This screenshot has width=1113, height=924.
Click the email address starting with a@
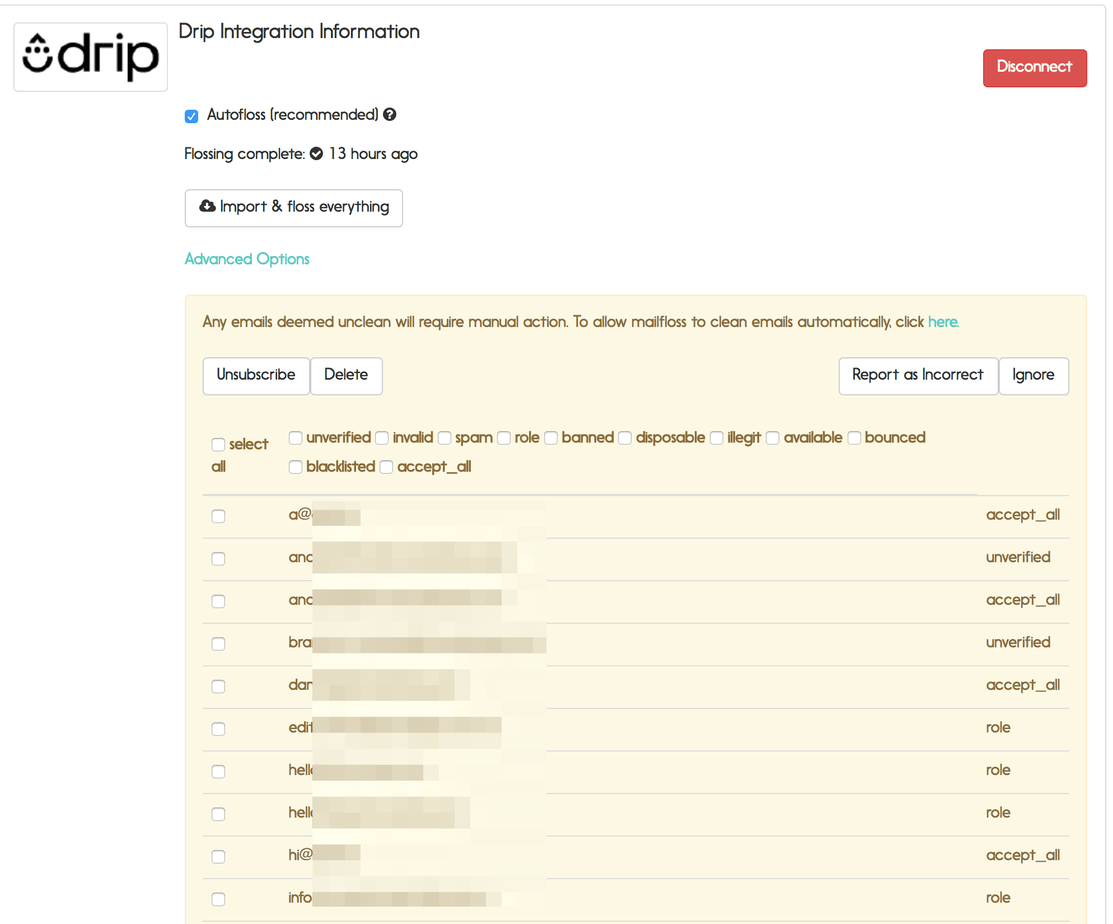(x=324, y=515)
